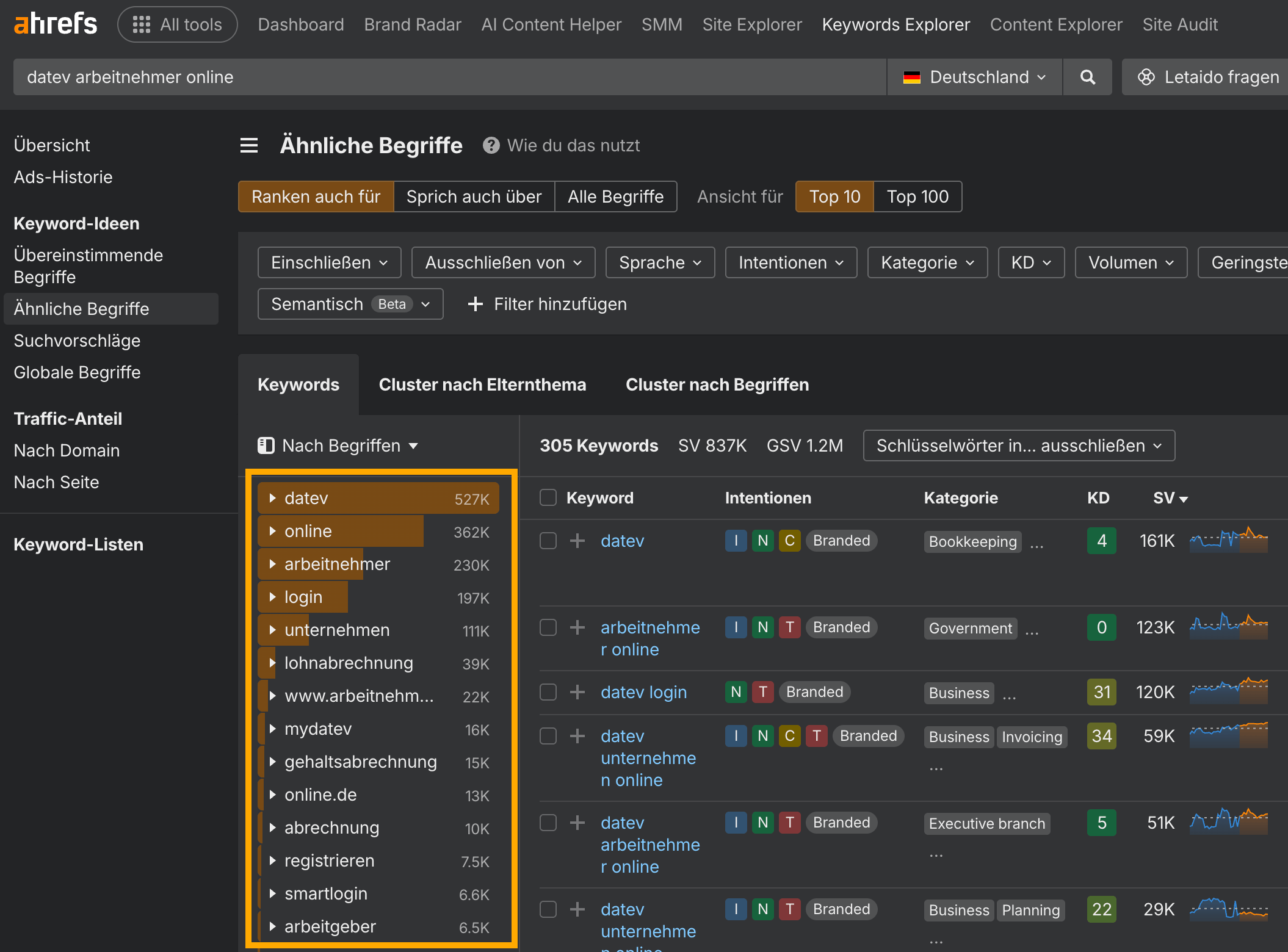
Task: Select the Top 100 view button
Action: click(917, 197)
